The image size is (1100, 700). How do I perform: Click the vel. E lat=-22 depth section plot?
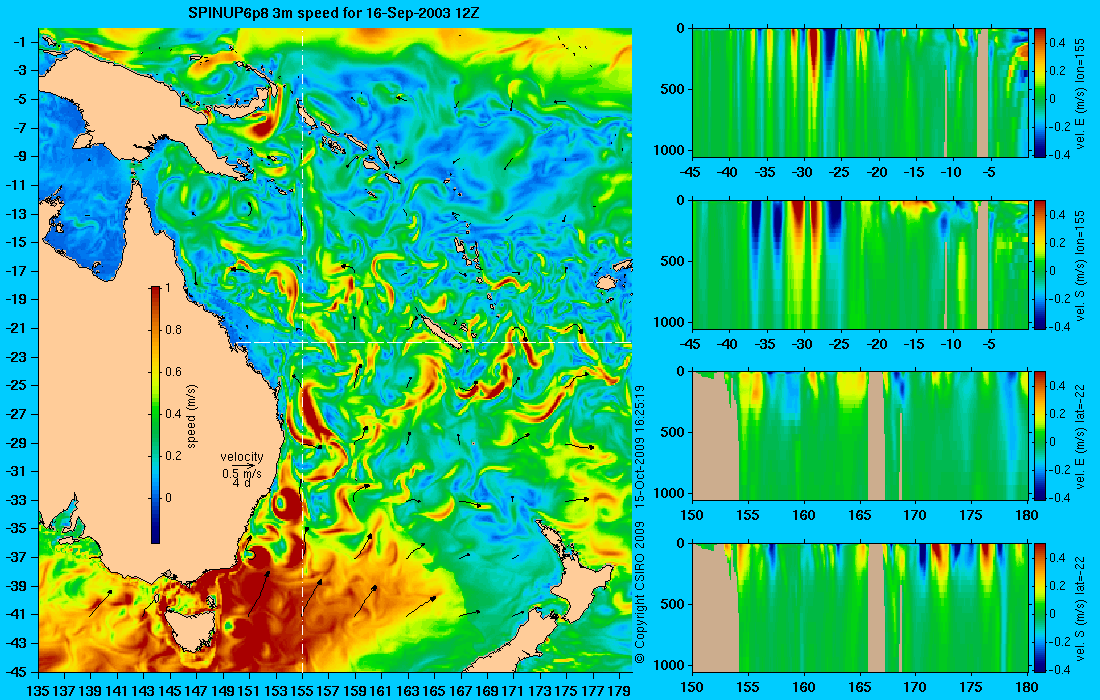[x=860, y=436]
